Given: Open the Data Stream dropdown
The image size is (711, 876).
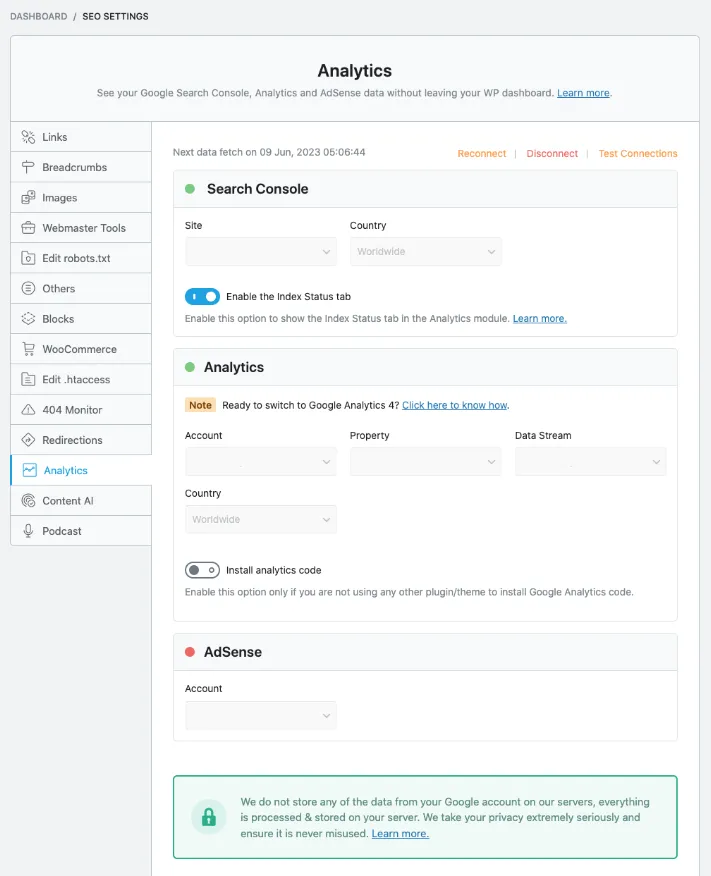Looking at the screenshot, I should tap(590, 462).
